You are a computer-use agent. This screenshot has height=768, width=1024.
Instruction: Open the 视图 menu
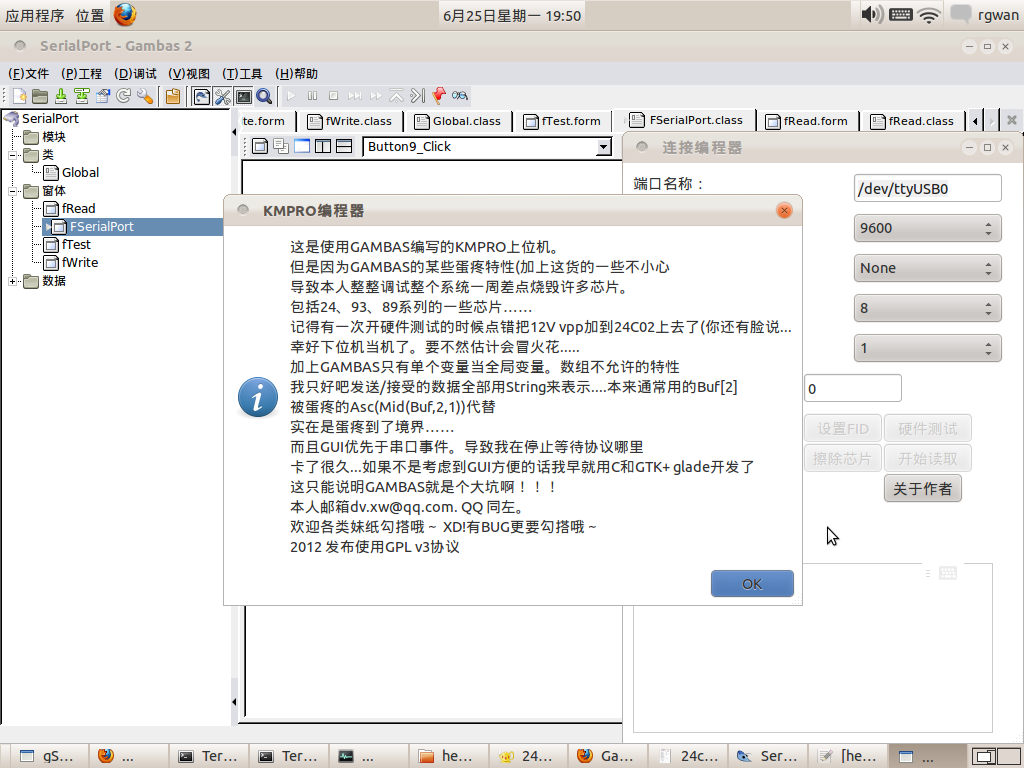[x=189, y=74]
